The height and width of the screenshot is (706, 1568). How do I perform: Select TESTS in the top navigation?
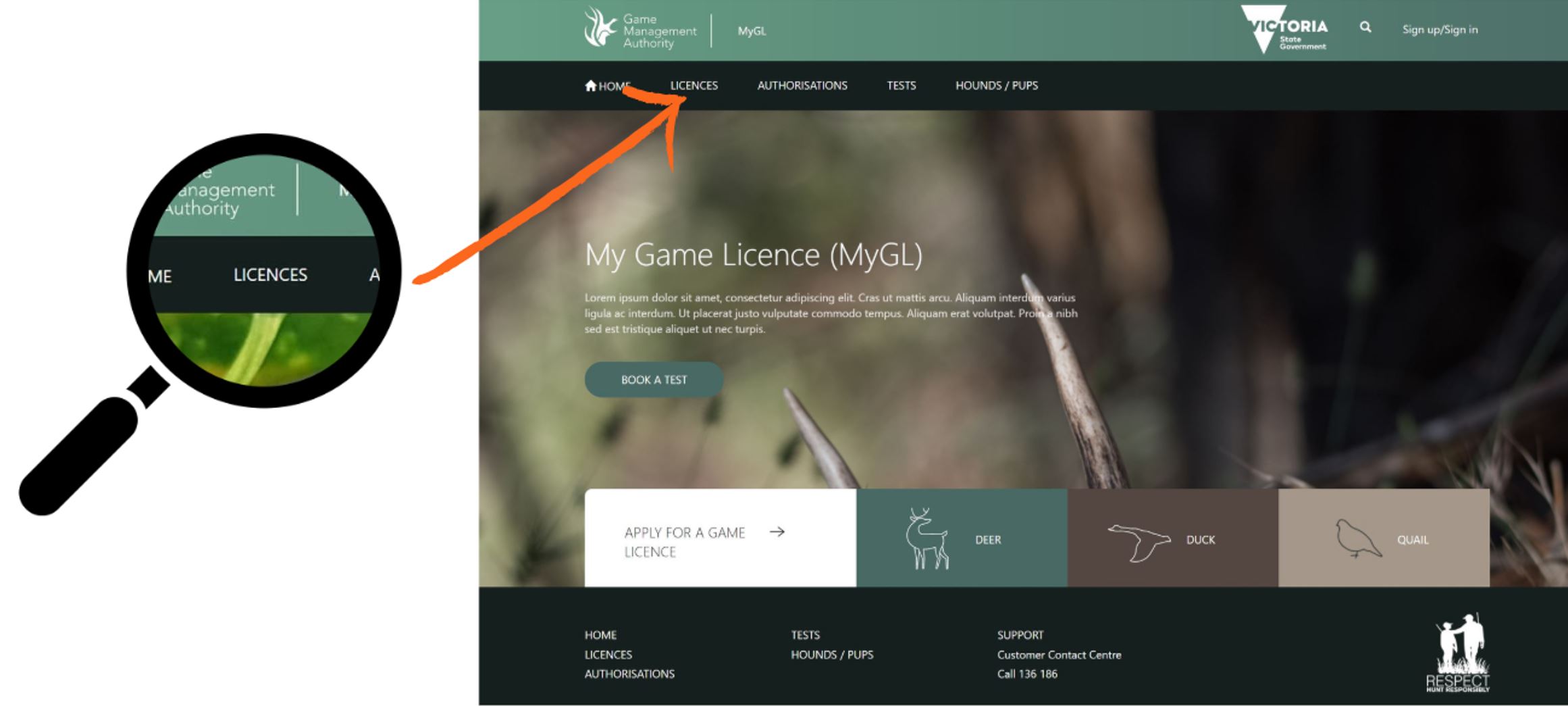tap(901, 85)
